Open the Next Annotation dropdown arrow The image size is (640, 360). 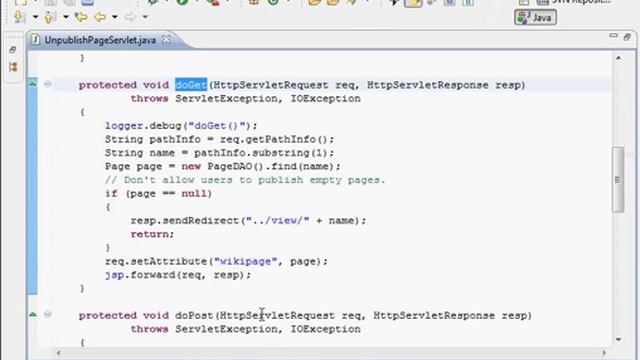(35, 17)
